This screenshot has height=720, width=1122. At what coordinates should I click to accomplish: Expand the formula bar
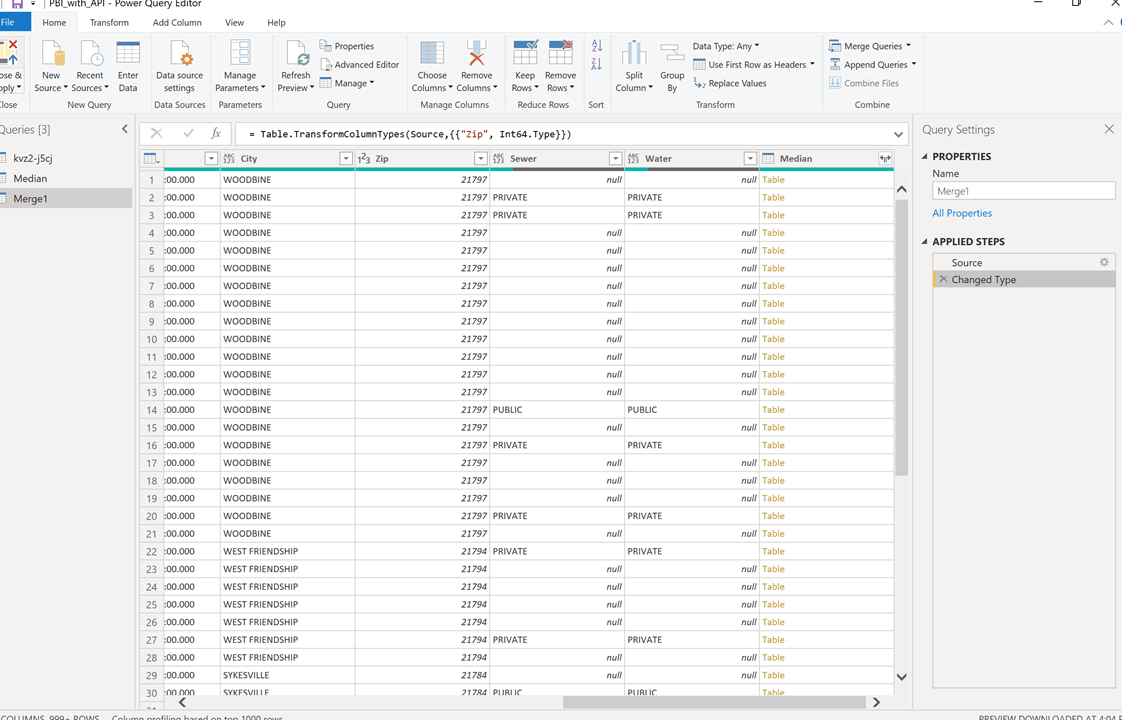pyautogui.click(x=898, y=134)
